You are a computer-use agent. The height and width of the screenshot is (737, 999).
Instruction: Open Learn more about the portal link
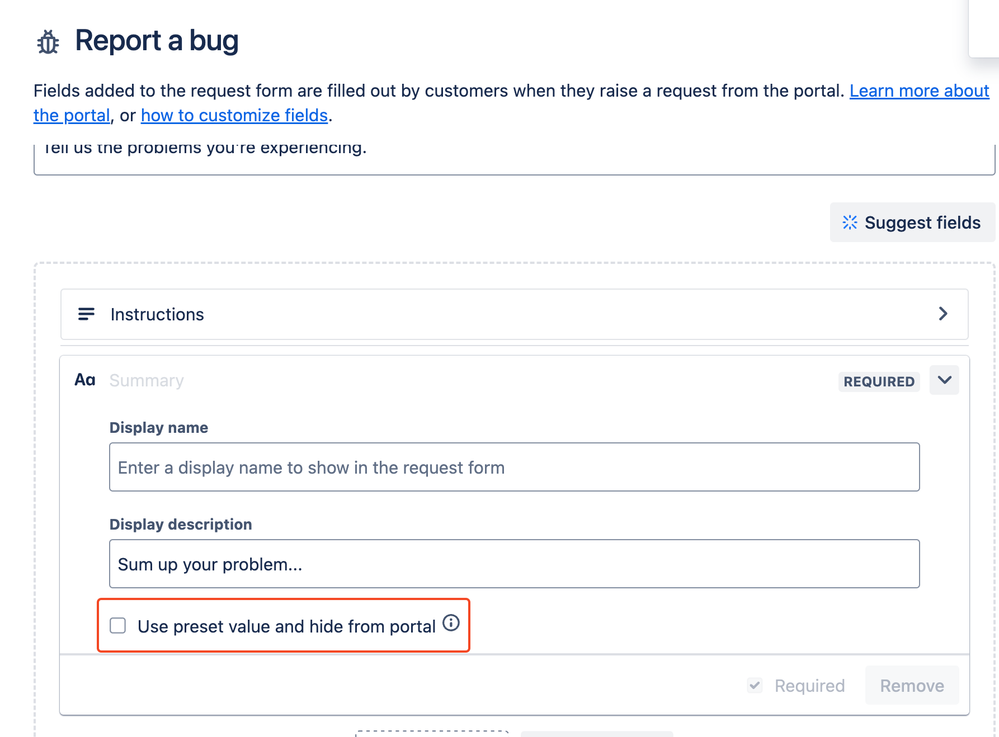(919, 91)
